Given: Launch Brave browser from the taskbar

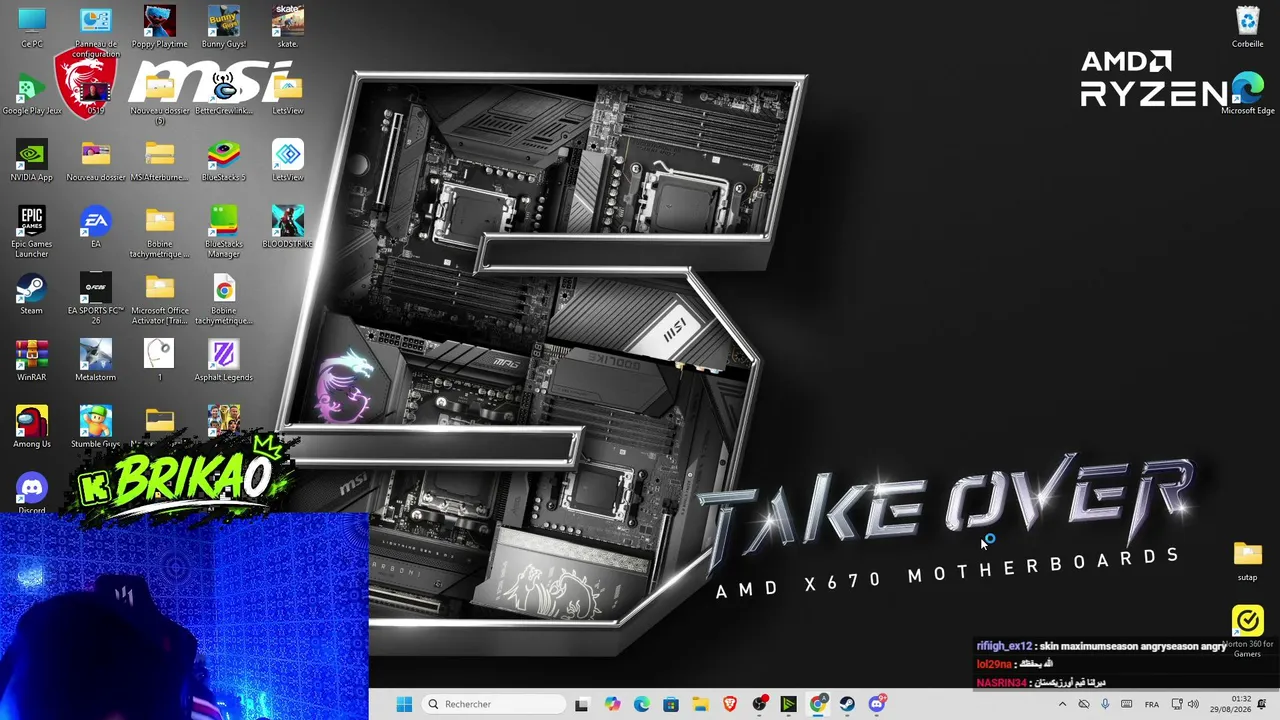Looking at the screenshot, I should 730,704.
